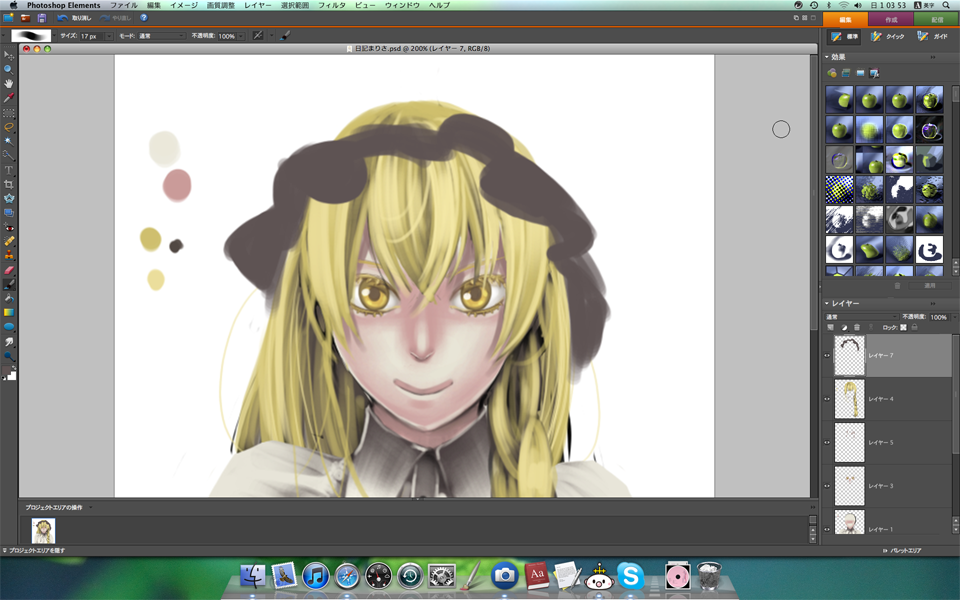Select the Move tool in the toolbox
Image resolution: width=960 pixels, height=600 pixels.
[x=9, y=56]
